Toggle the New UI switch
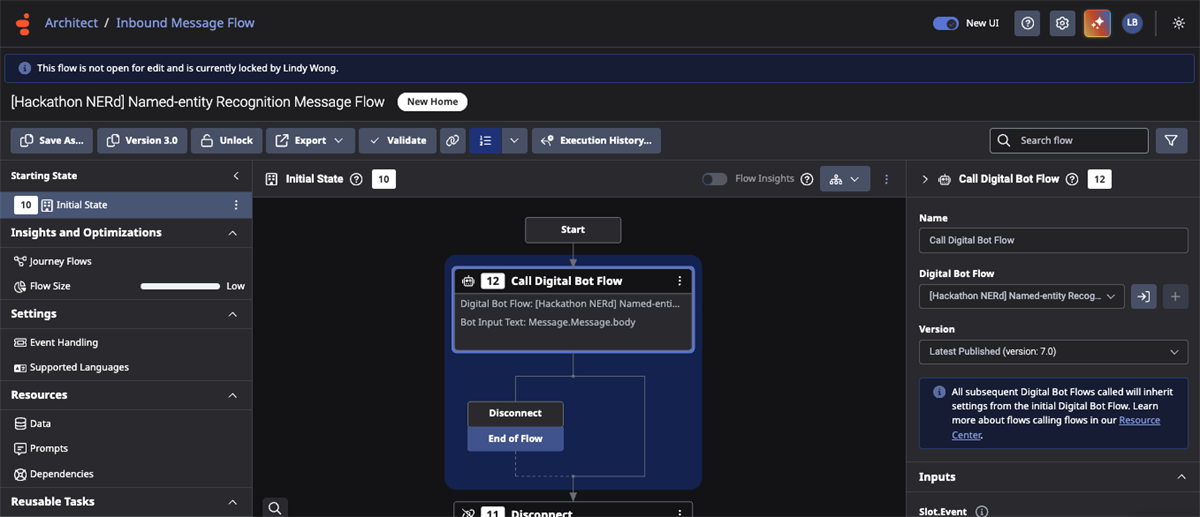 tap(946, 23)
